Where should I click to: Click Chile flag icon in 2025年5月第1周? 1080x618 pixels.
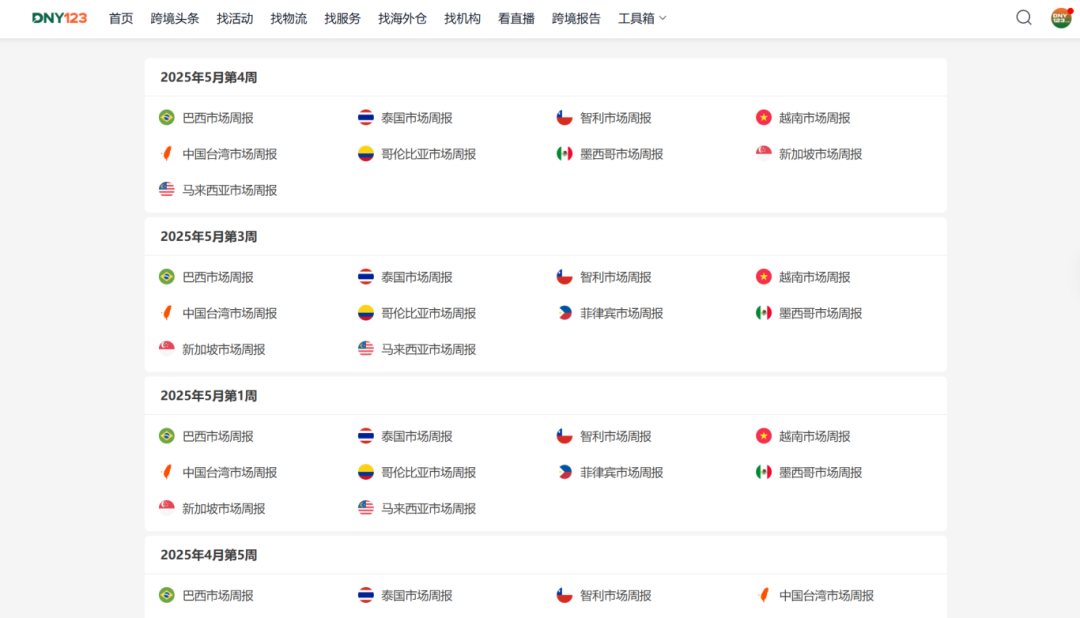pos(565,436)
